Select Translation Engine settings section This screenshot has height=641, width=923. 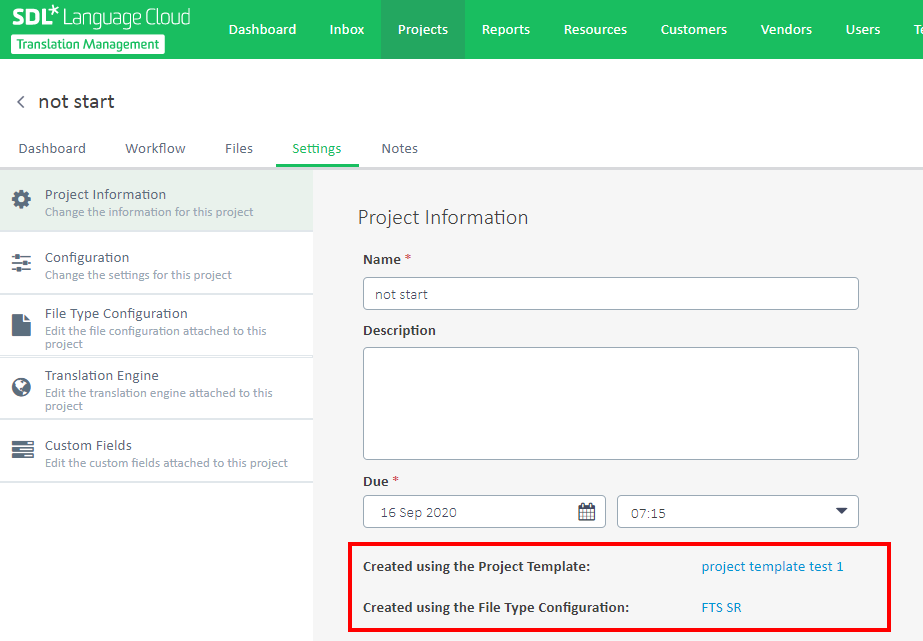click(x=157, y=388)
